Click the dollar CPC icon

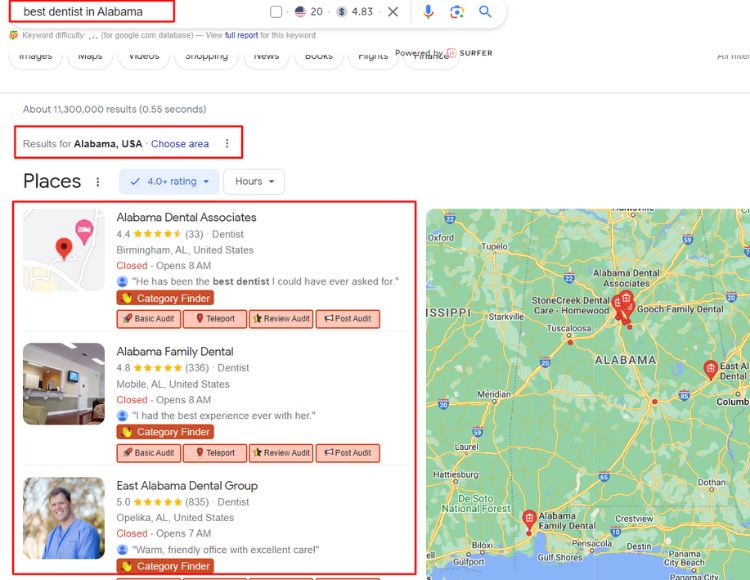pyautogui.click(x=342, y=11)
